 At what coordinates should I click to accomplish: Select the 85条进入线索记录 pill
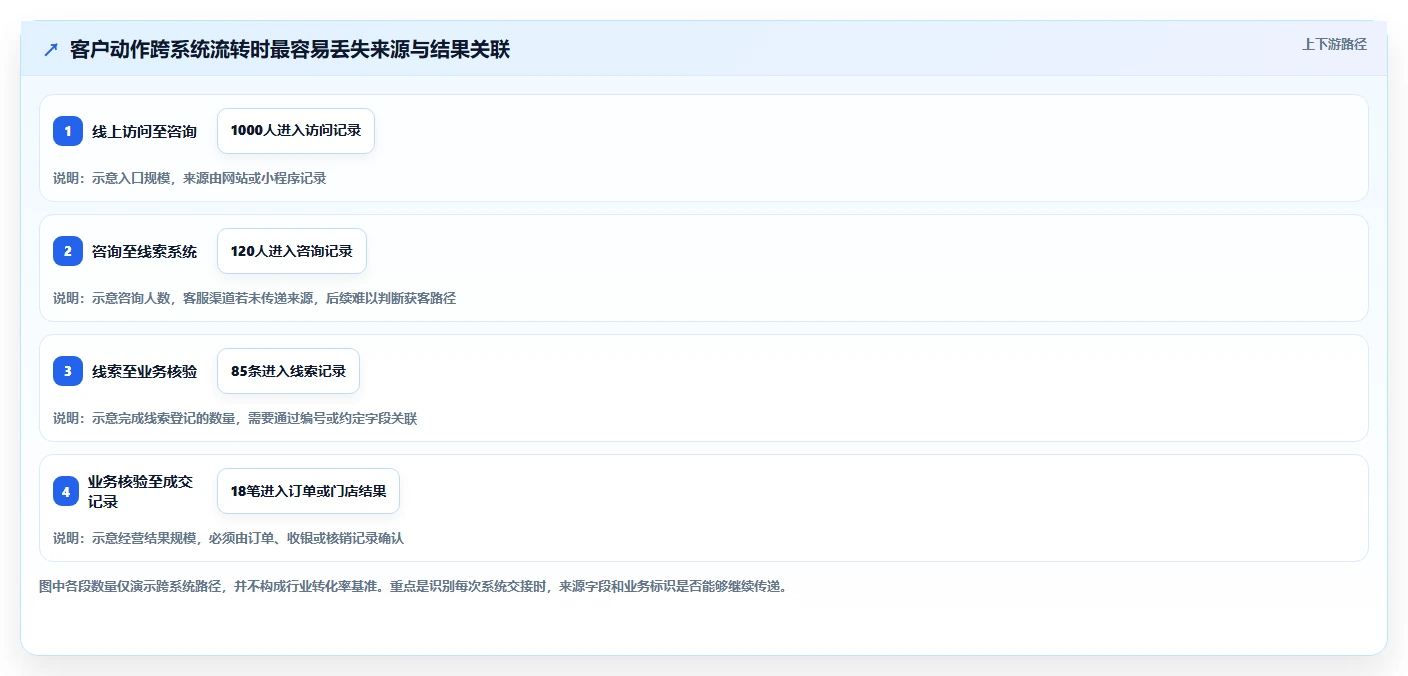coord(288,371)
